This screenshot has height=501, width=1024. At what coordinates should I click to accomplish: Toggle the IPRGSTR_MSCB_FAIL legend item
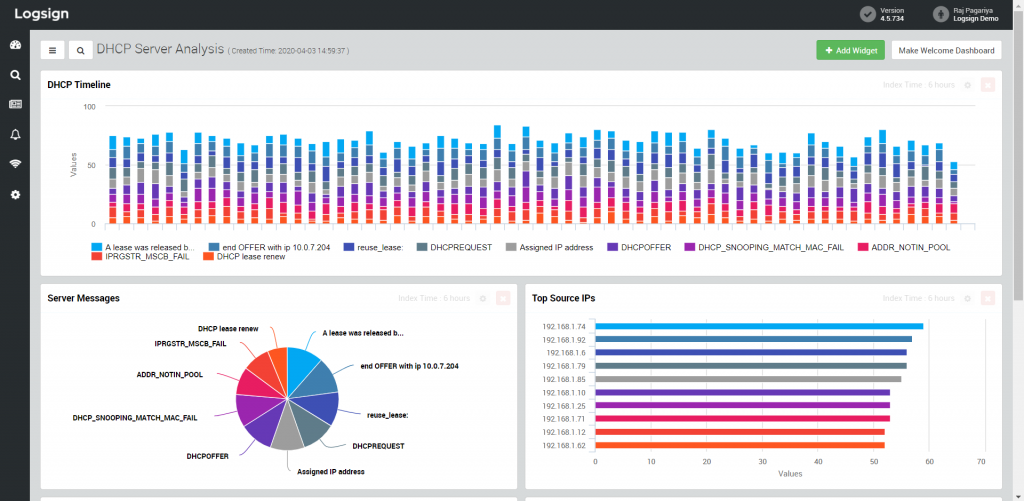(x=142, y=257)
